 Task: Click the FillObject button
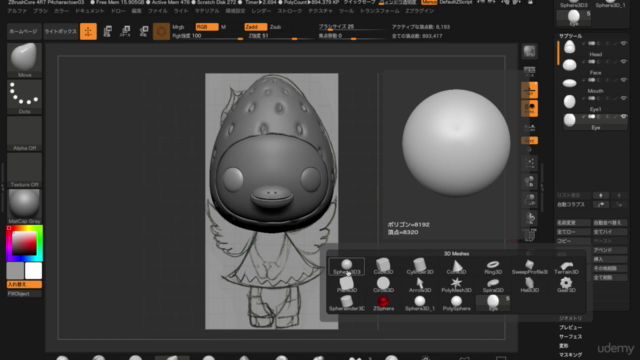[24, 293]
